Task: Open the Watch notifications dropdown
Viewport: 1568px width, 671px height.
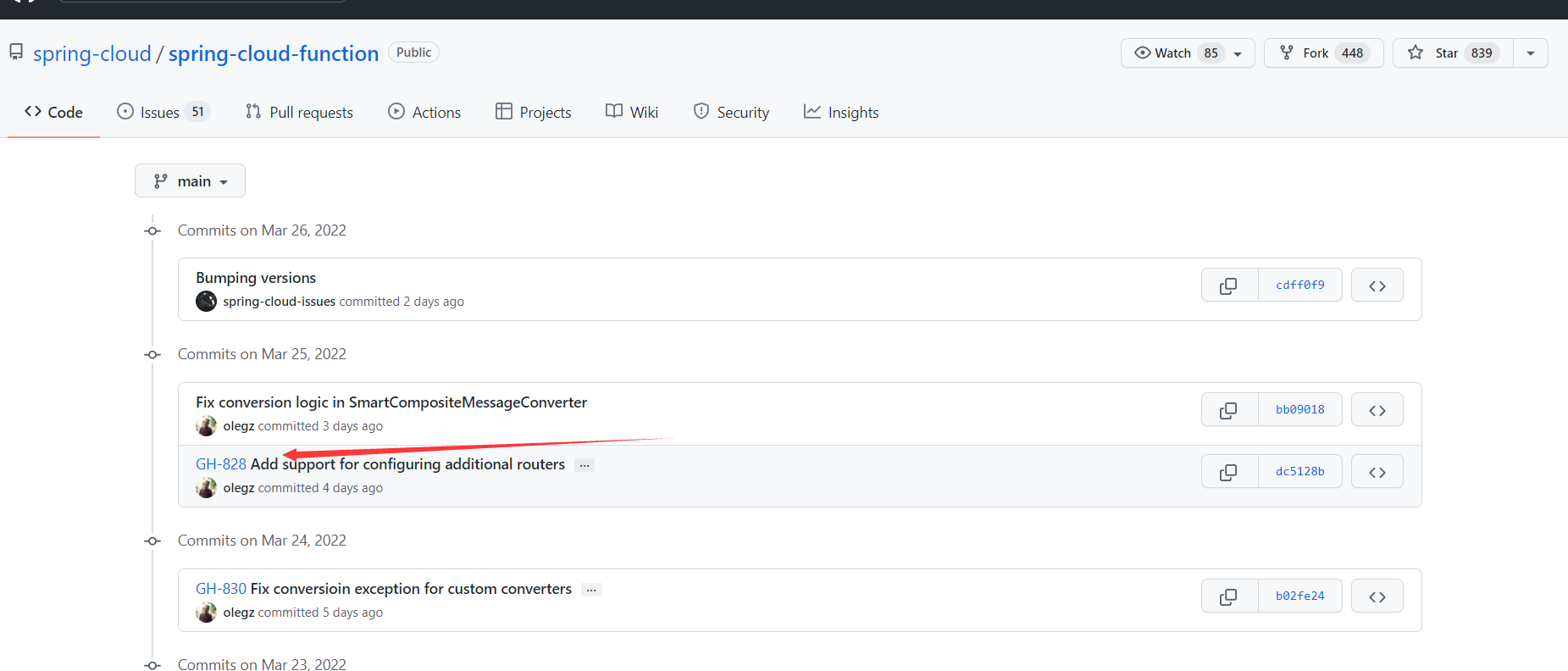Action: pos(1188,53)
